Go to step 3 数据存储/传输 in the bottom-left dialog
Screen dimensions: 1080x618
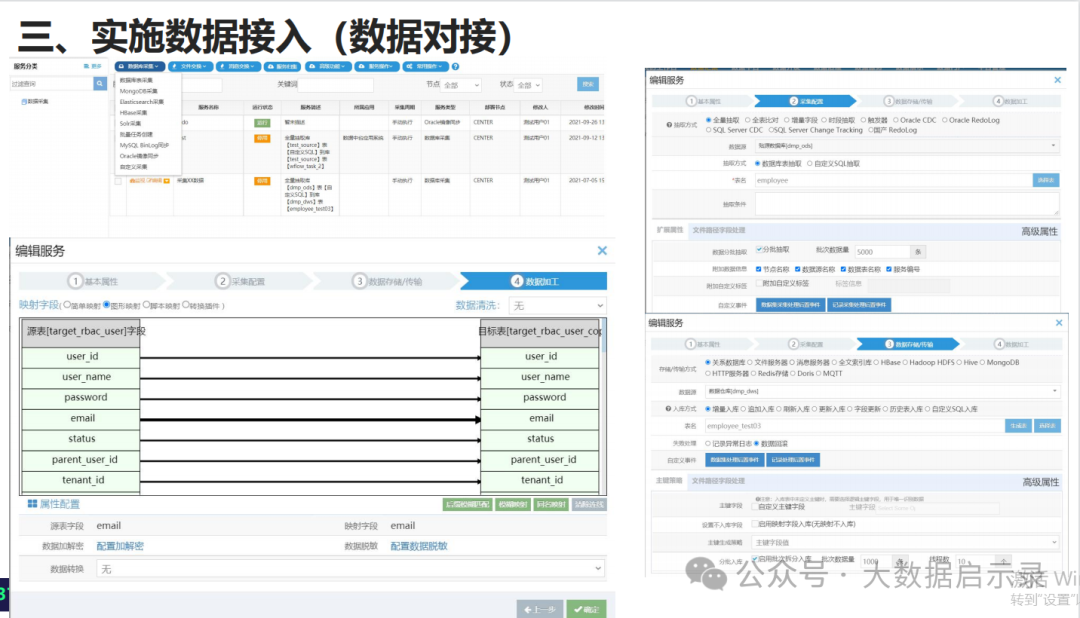[x=387, y=282]
